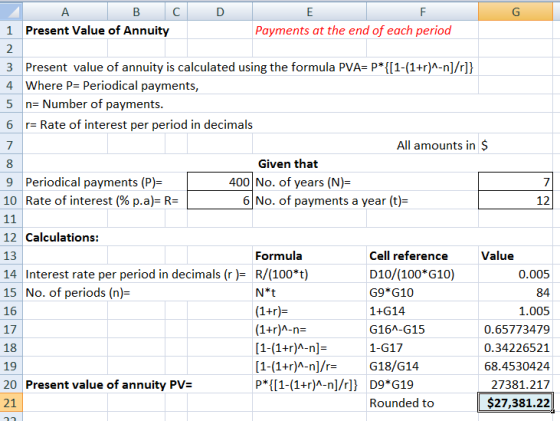This screenshot has width=560, height=421.
Task: Click the 'Formula' column heading cell
Action: tap(309, 256)
